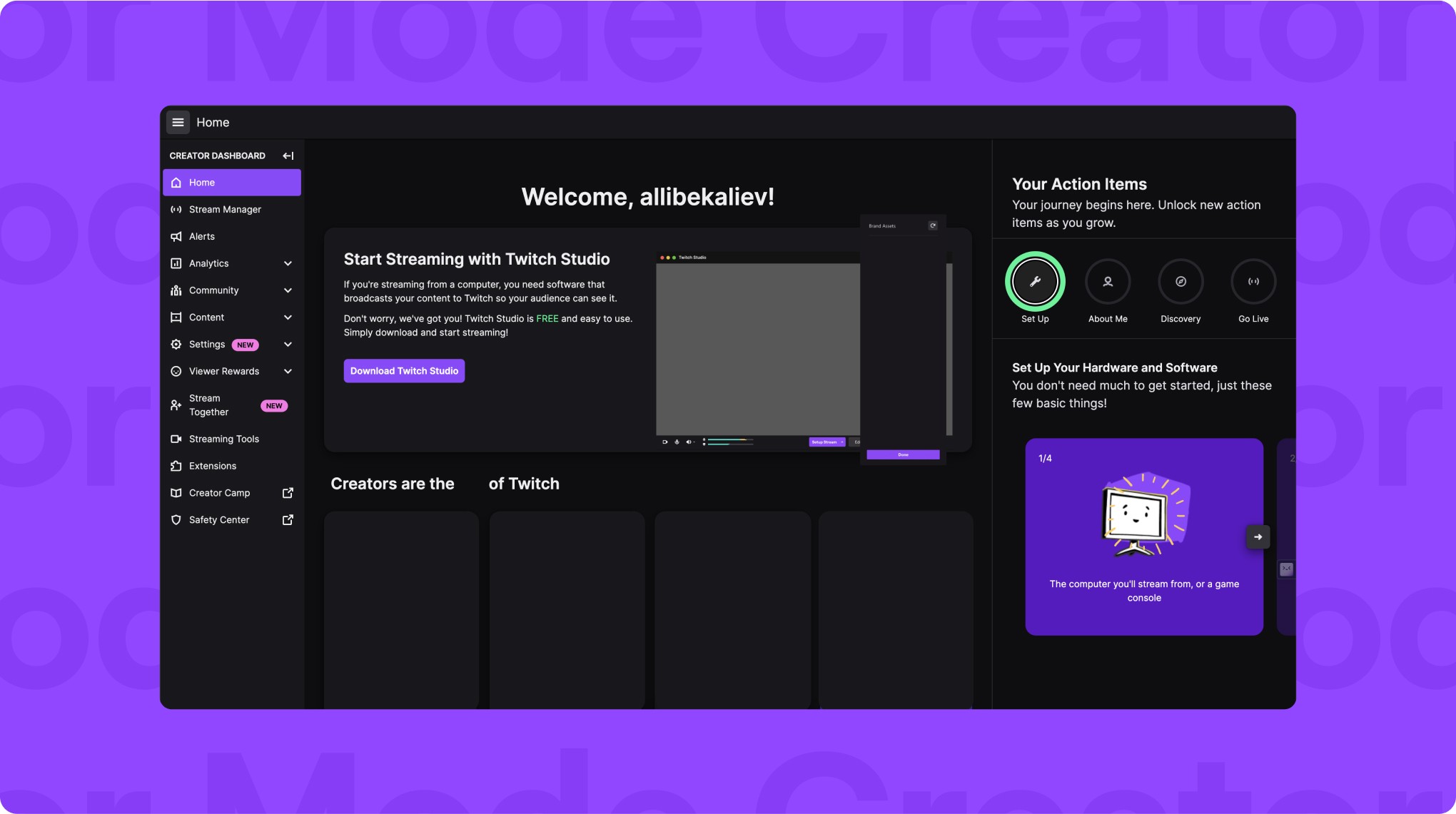Select the Go Live broadcast icon
1456x814 pixels.
(x=1253, y=282)
